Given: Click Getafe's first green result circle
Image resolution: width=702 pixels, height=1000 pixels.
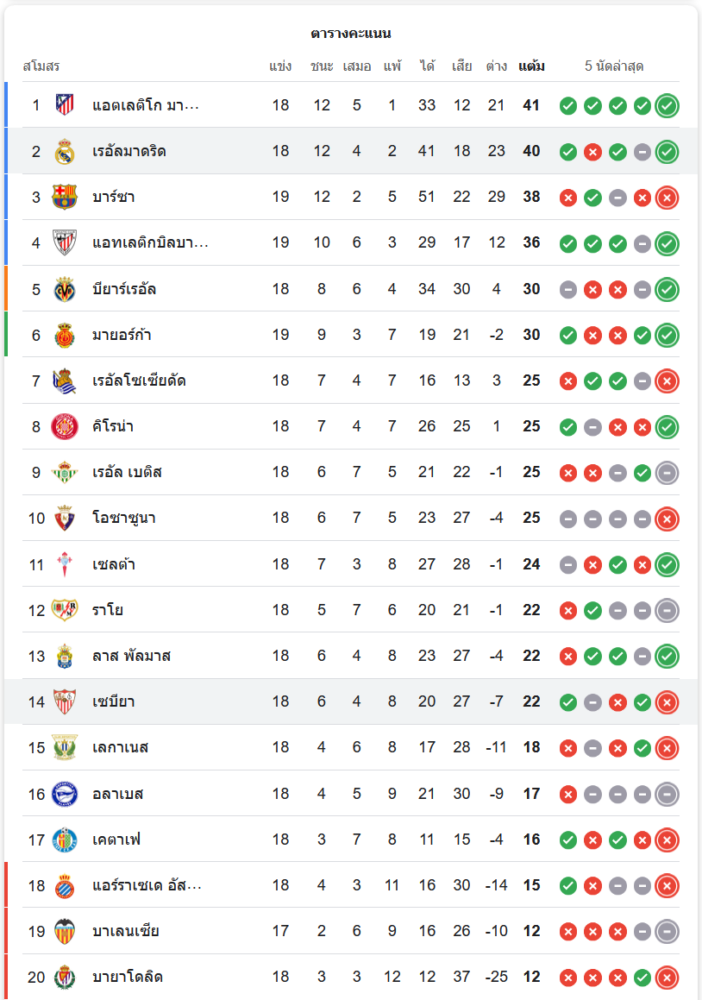Looking at the screenshot, I should pos(568,839).
